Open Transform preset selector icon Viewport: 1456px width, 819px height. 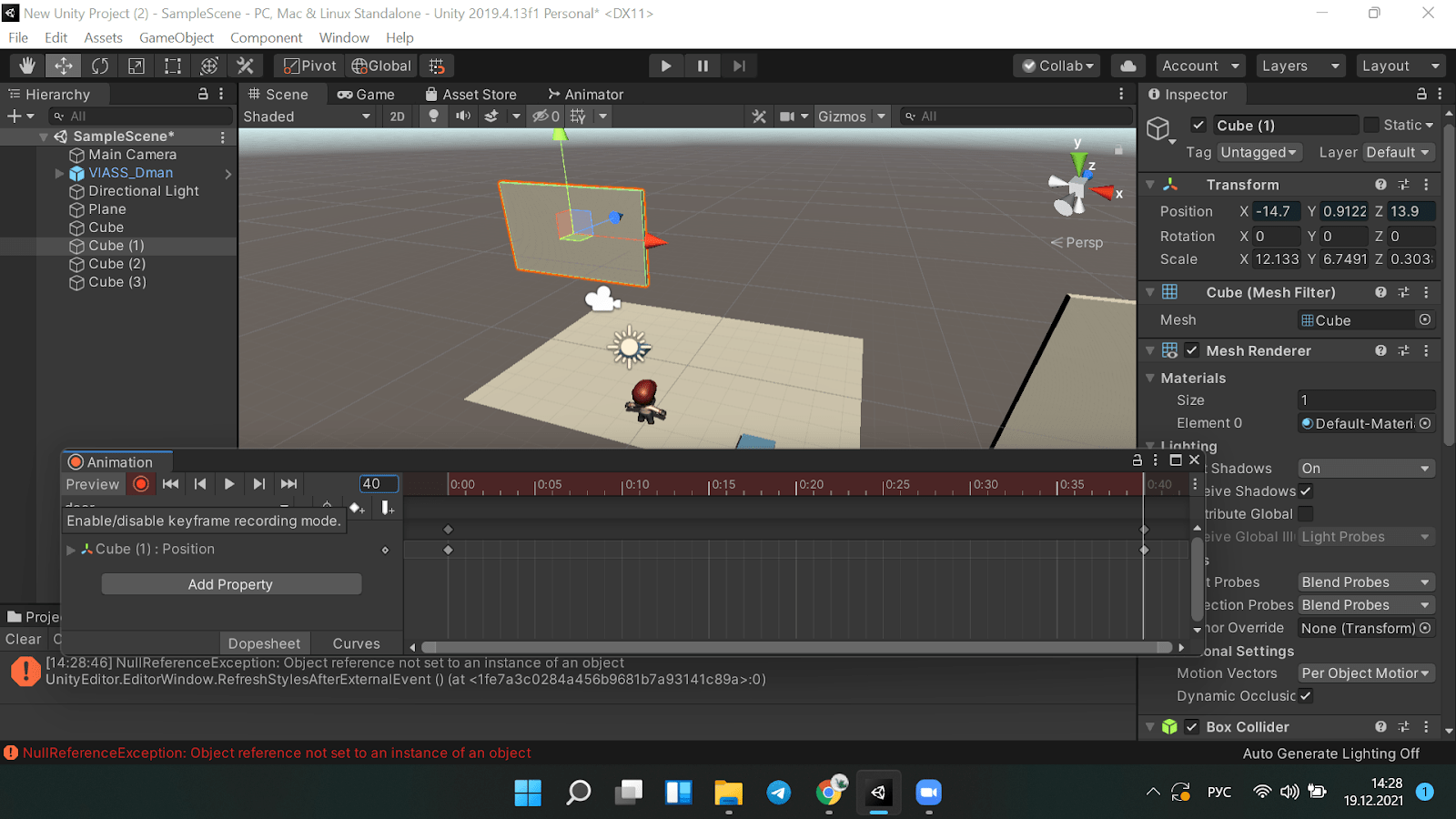click(x=1403, y=185)
